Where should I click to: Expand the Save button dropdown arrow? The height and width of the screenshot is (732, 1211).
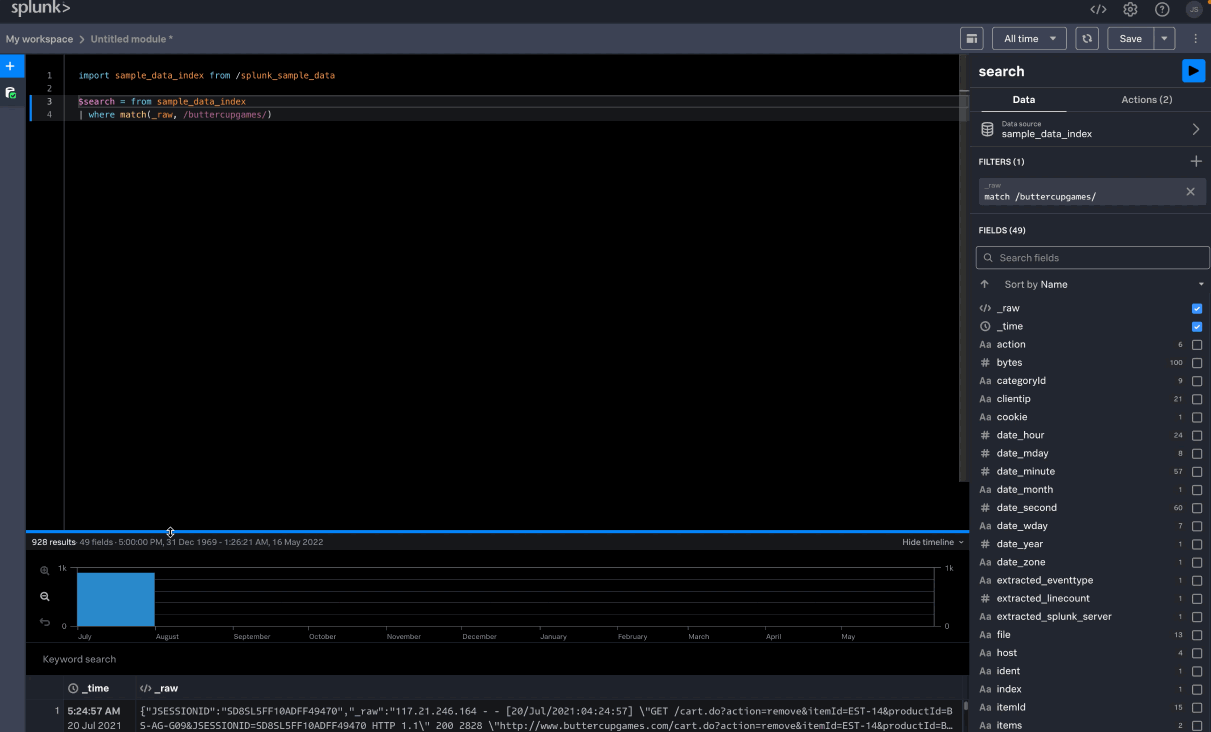(x=1165, y=39)
